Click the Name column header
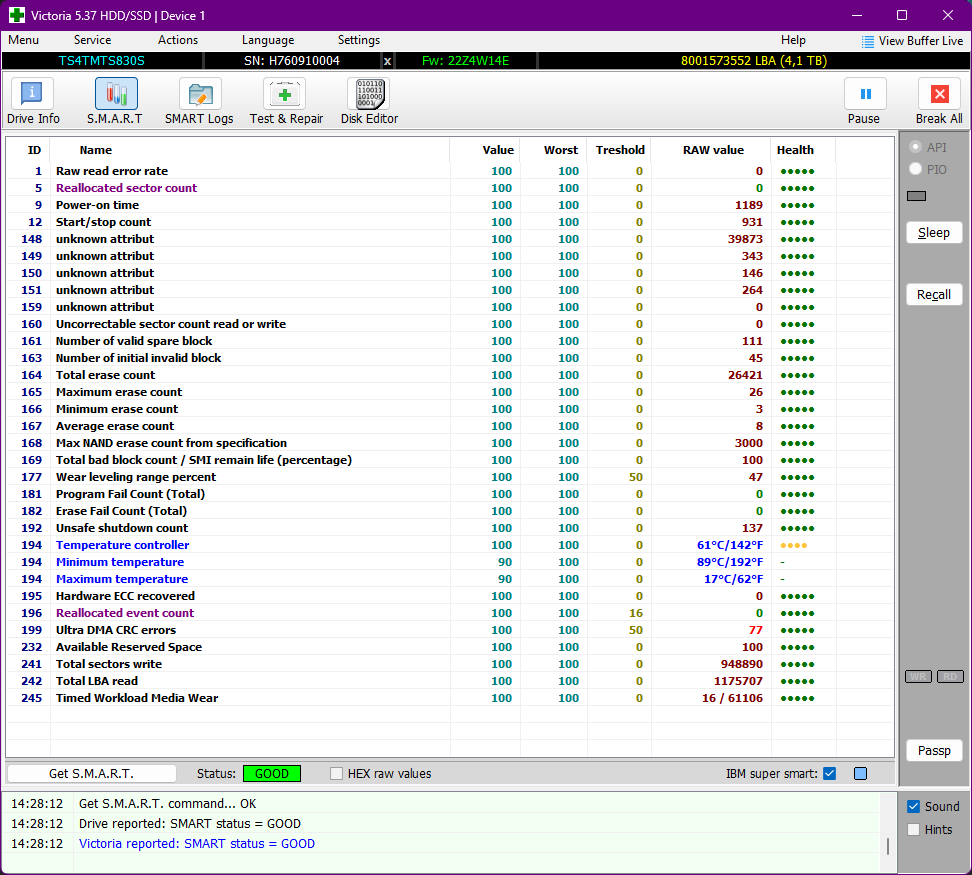The width and height of the screenshot is (972, 875). point(96,150)
